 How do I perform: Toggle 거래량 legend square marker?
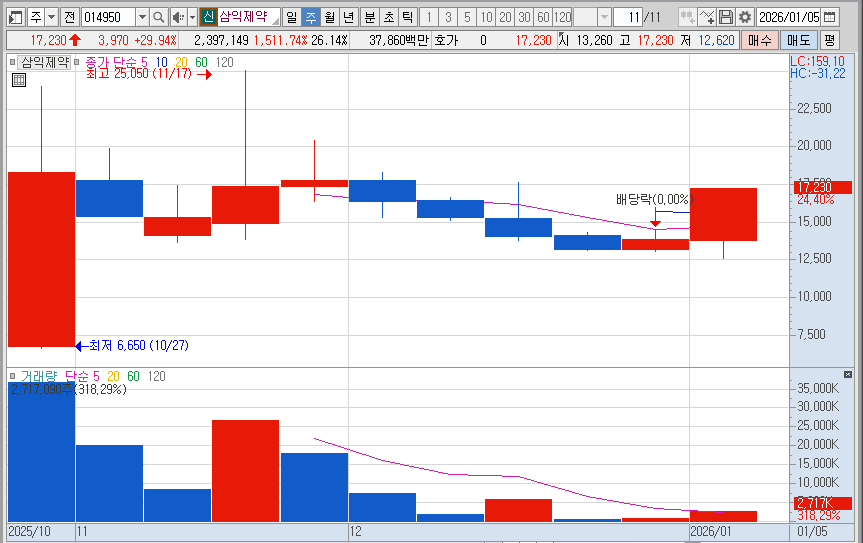tap(13, 376)
